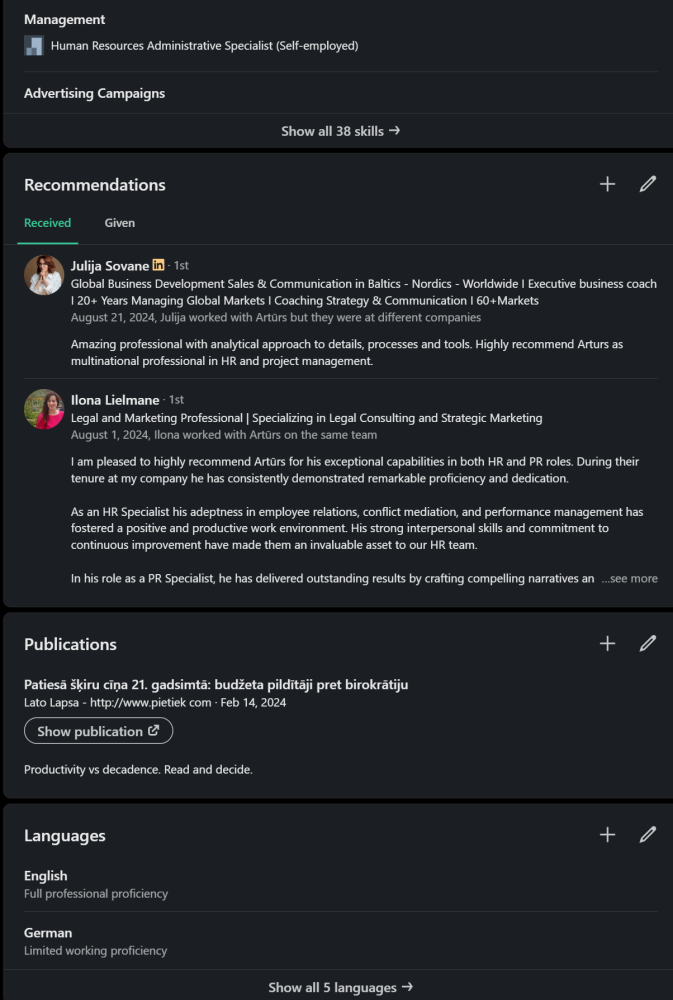673x1000 pixels.
Task: Show all 5 languages
Action: pyautogui.click(x=340, y=987)
